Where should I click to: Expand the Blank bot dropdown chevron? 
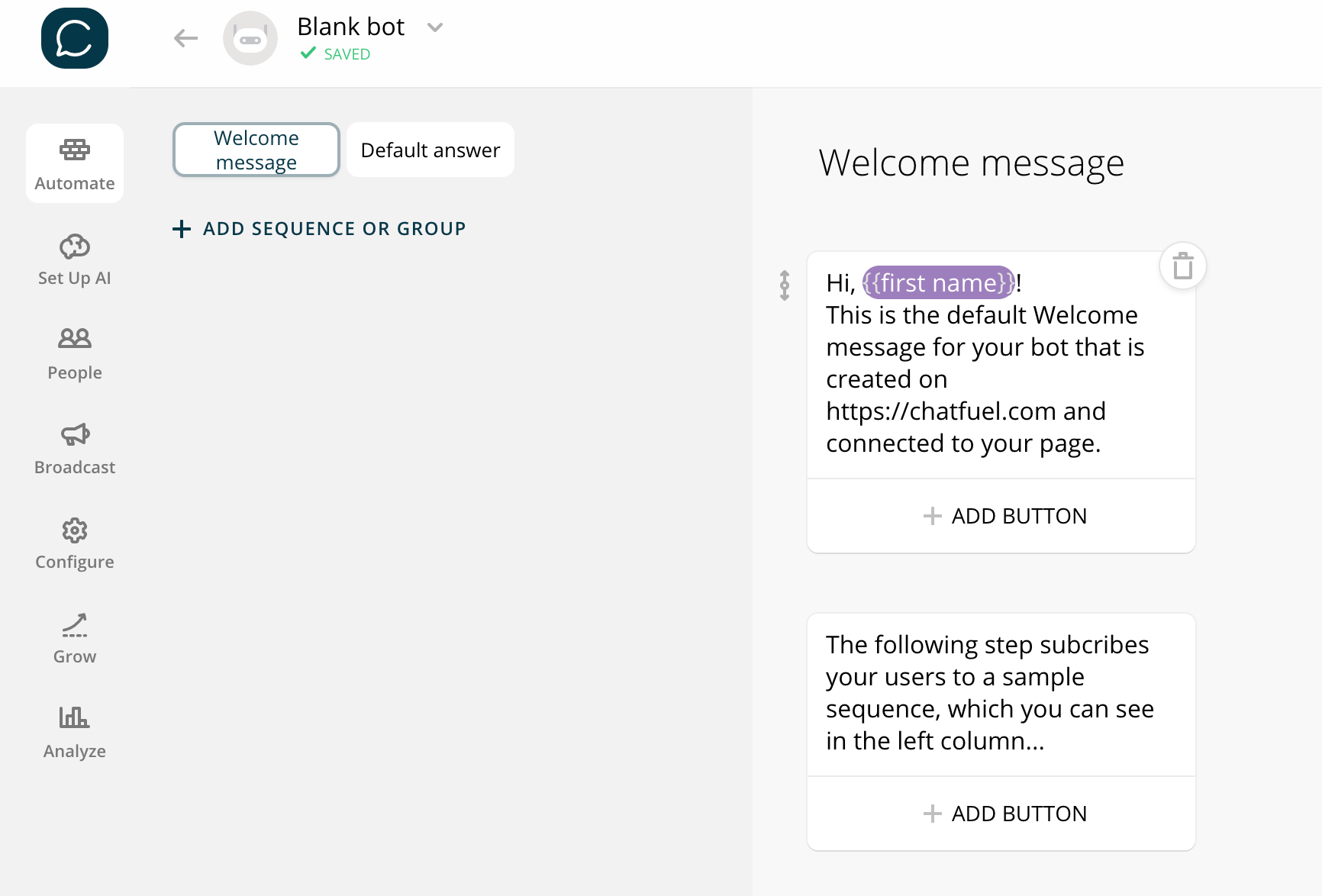point(435,28)
